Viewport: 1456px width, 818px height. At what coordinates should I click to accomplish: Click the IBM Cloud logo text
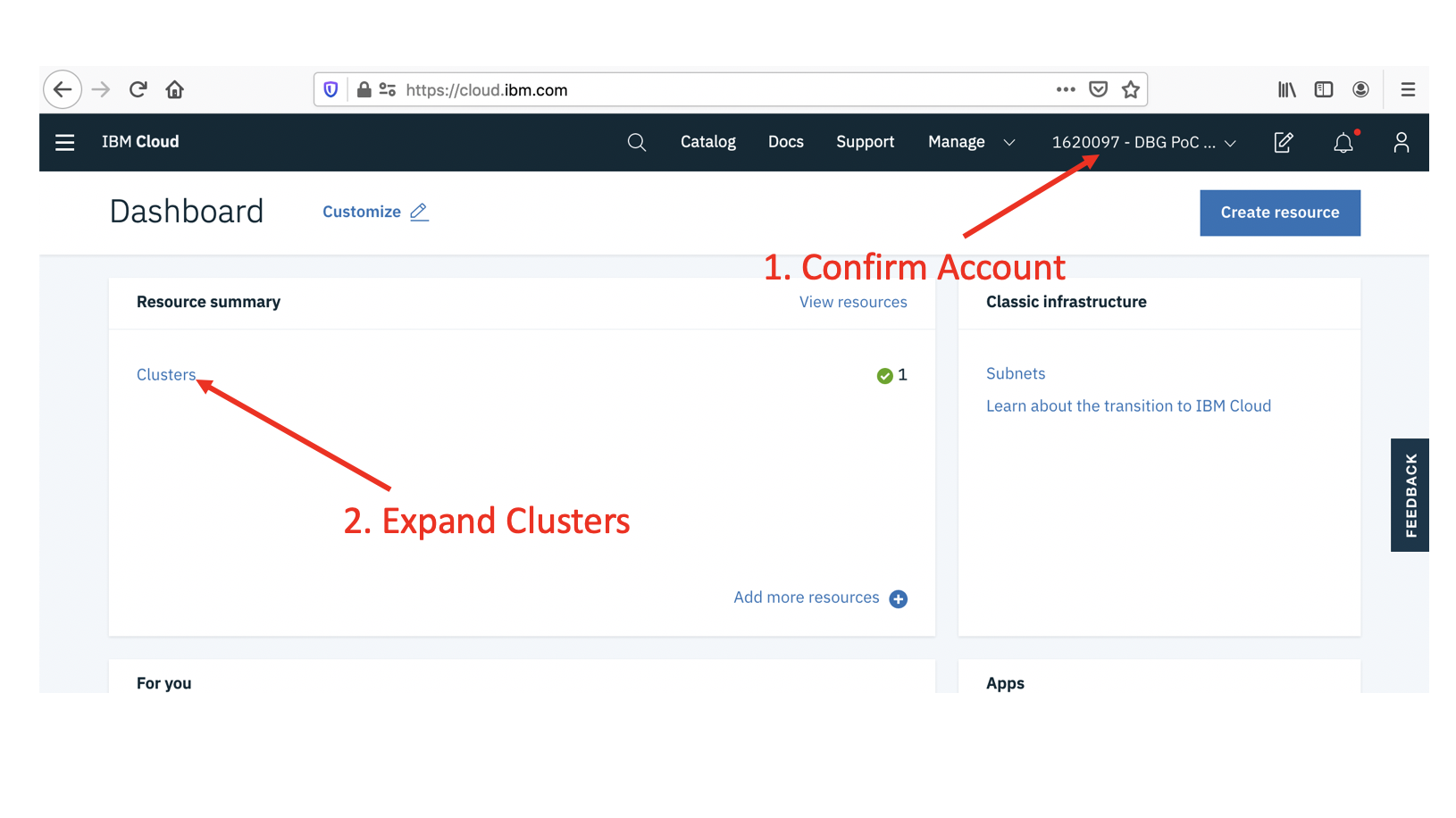pos(140,142)
